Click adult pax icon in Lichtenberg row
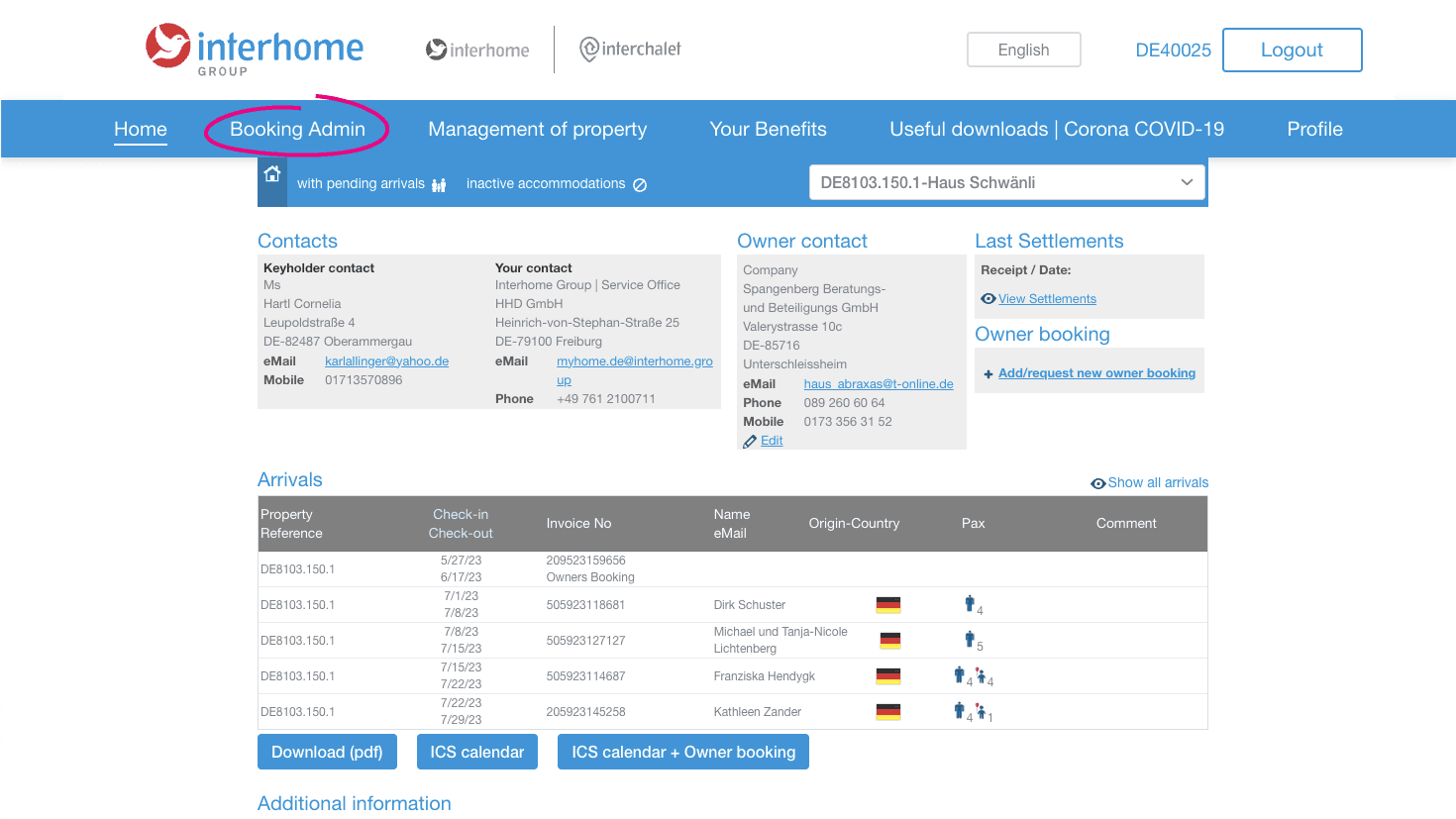 [x=970, y=639]
